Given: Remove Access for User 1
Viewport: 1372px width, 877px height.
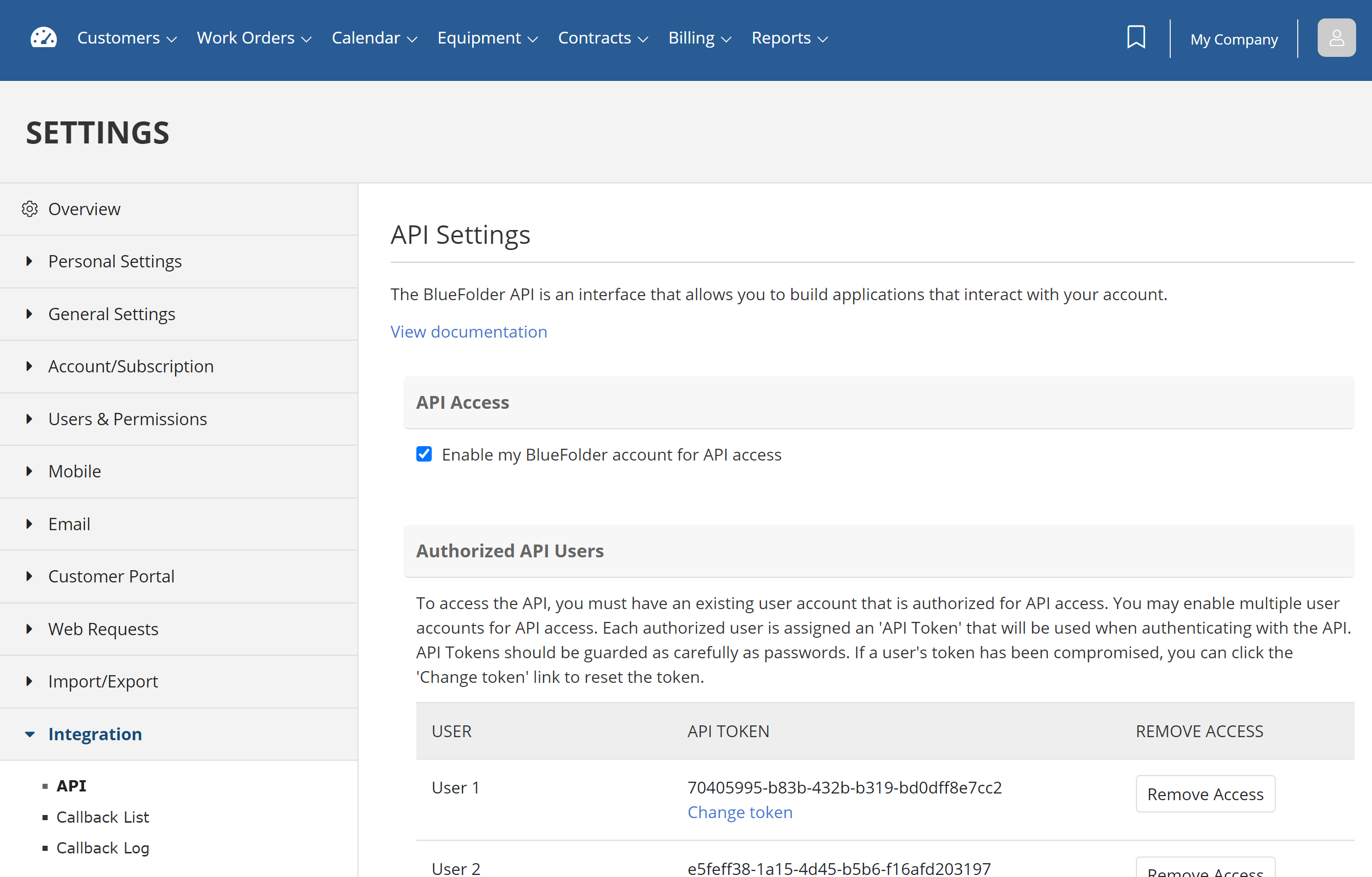Looking at the screenshot, I should 1205,794.
